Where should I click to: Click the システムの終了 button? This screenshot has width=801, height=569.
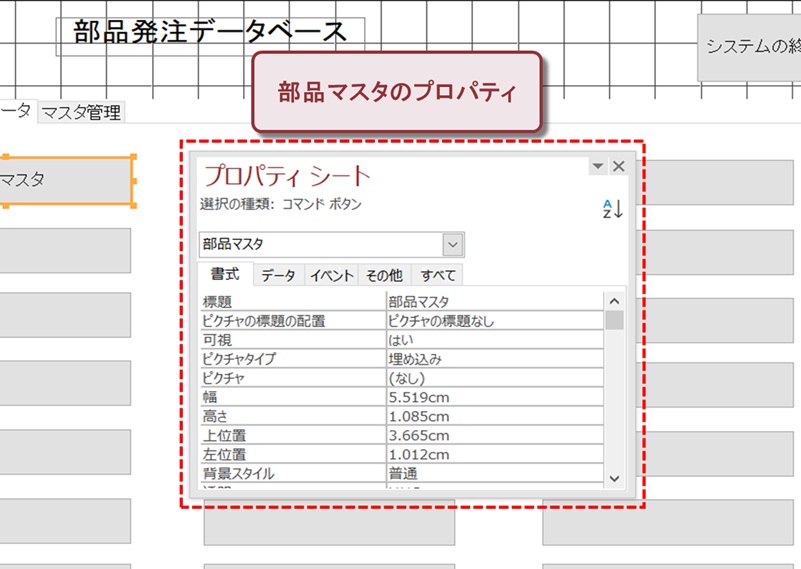click(750, 47)
